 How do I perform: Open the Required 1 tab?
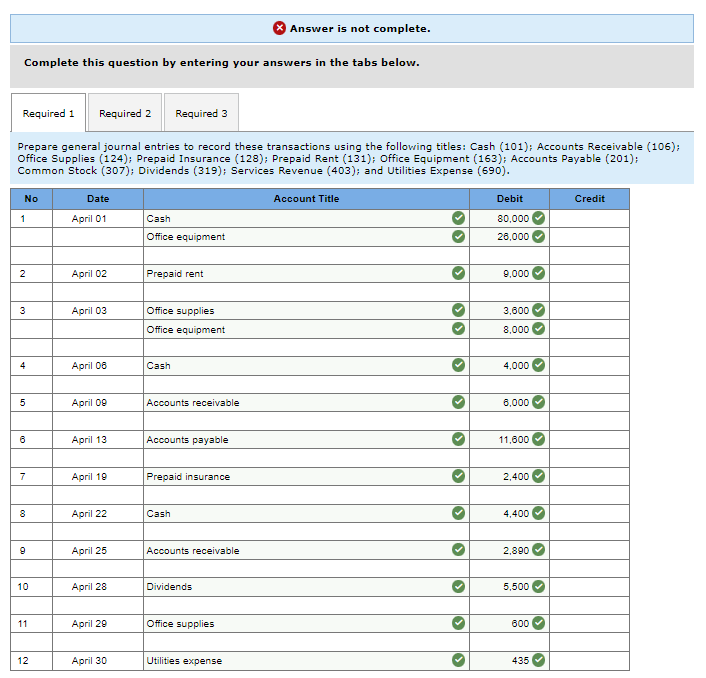(x=48, y=113)
